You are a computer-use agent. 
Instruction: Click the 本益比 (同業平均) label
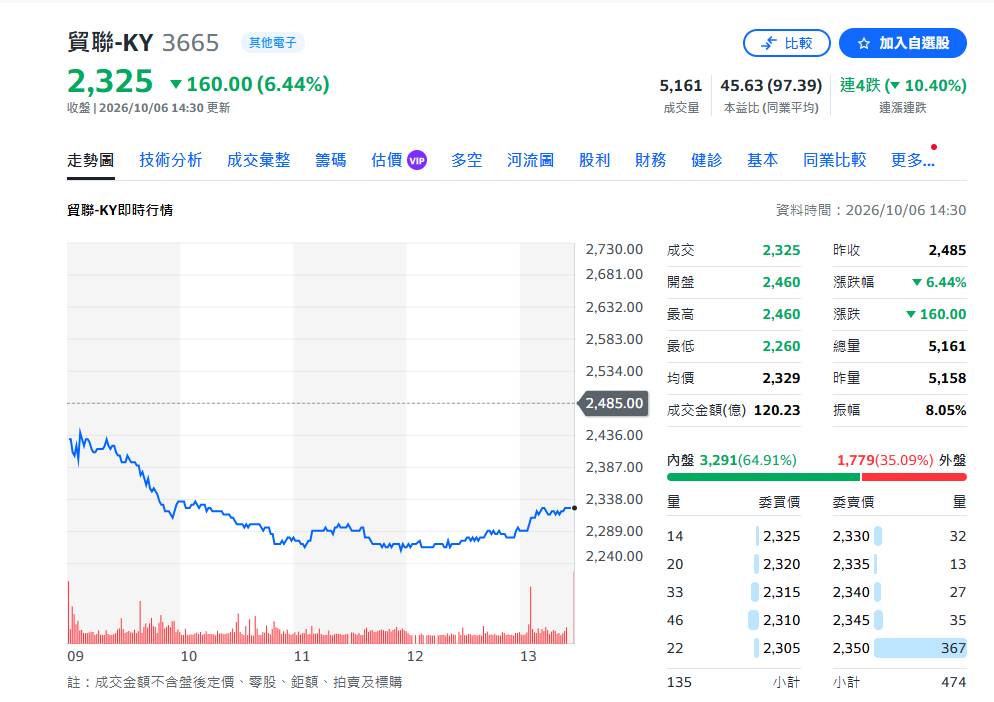(x=771, y=108)
